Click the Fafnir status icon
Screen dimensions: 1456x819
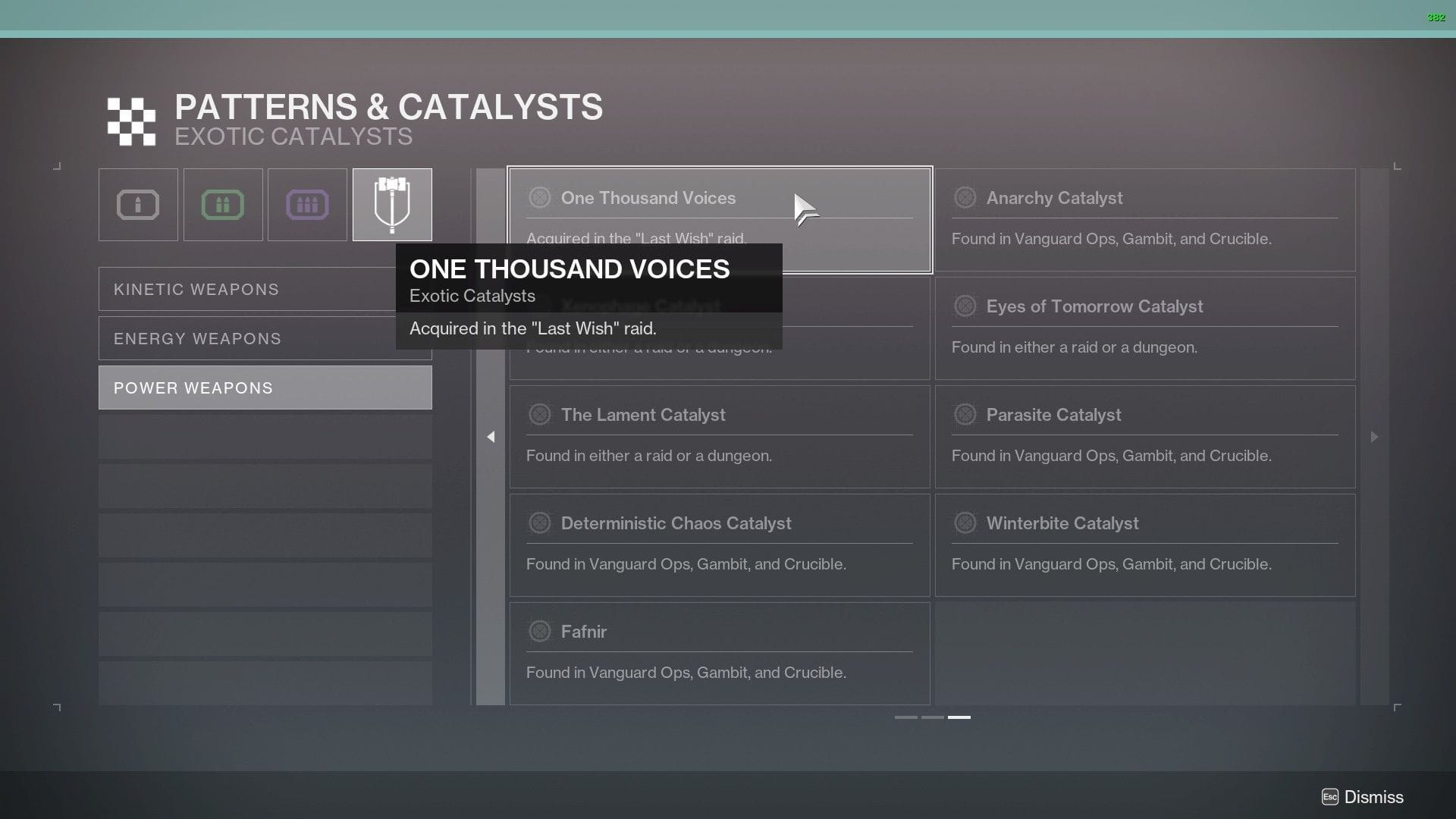point(539,632)
